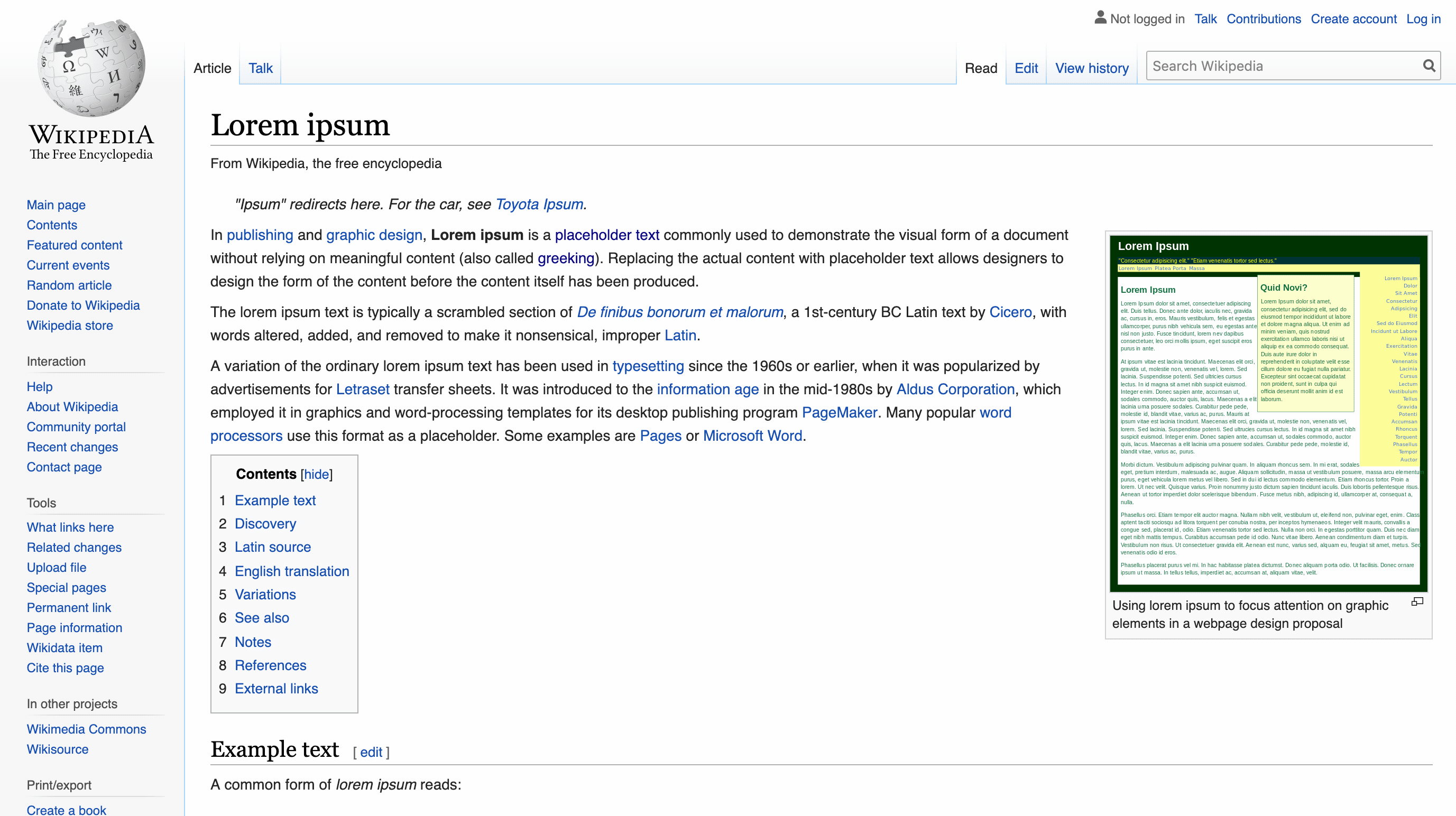The width and height of the screenshot is (1456, 816).
Task: Edit the Example text section
Action: pos(371,752)
